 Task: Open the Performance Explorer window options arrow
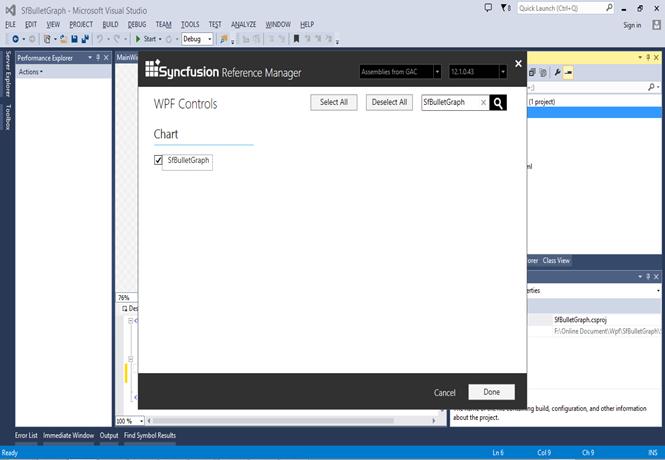tap(90, 58)
